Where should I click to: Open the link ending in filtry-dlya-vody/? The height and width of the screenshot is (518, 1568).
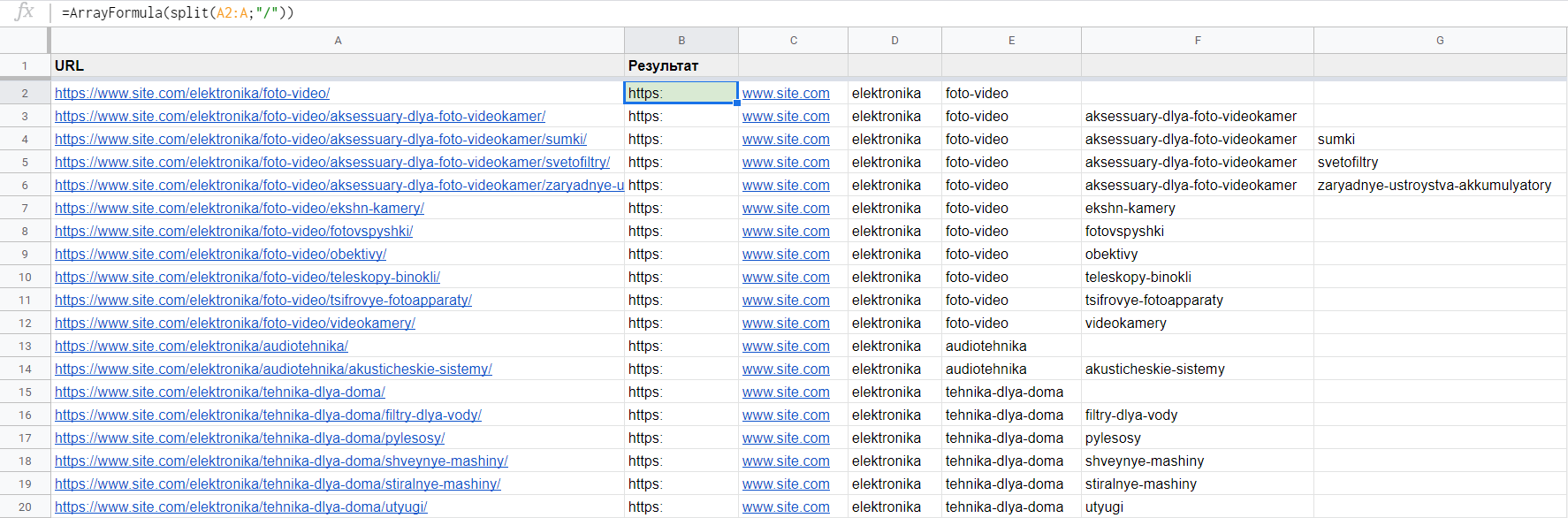[x=268, y=415]
